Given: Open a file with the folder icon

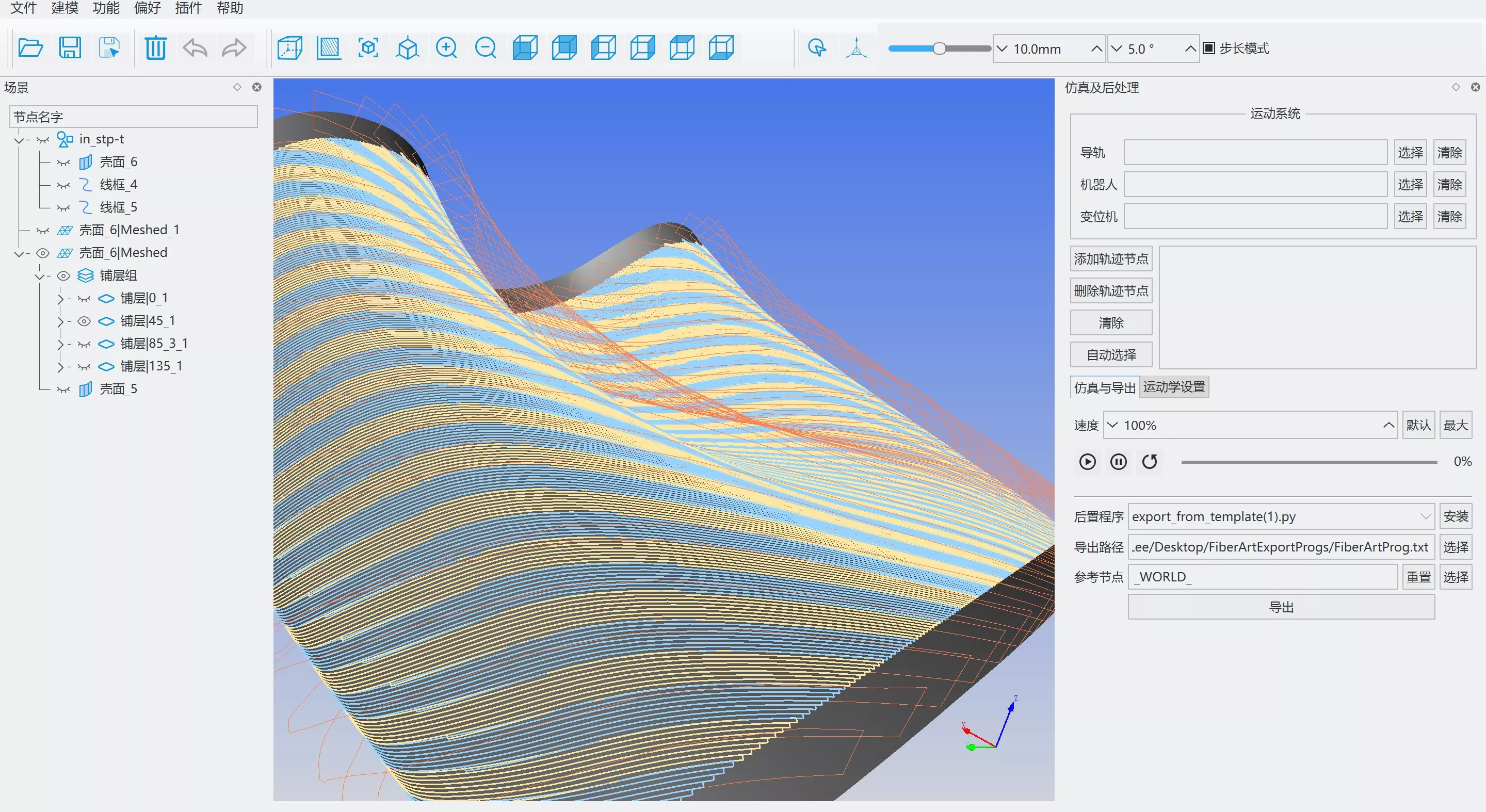Looking at the screenshot, I should [30, 48].
